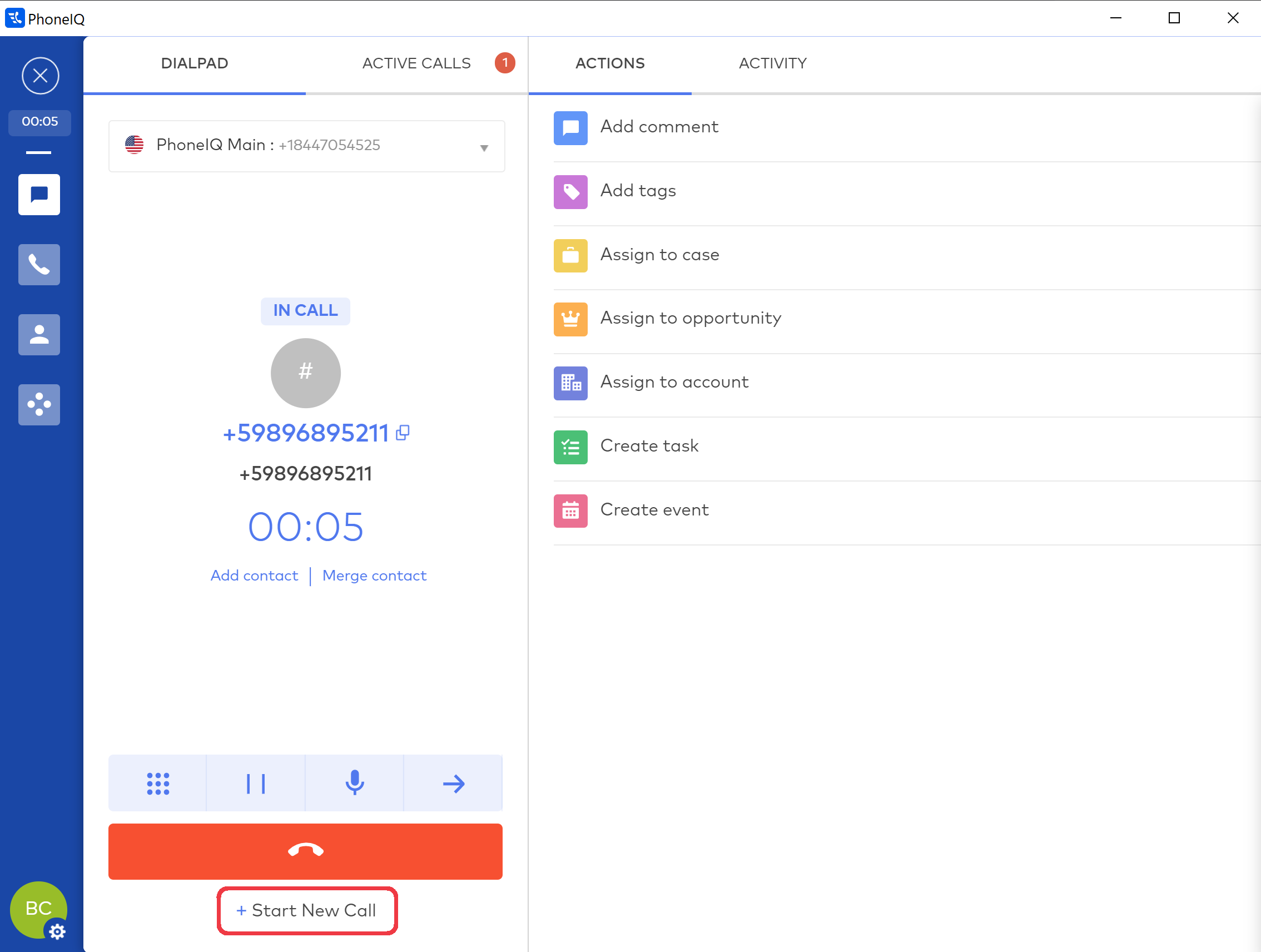Click the Start New Call button
1261x952 pixels.
(307, 910)
